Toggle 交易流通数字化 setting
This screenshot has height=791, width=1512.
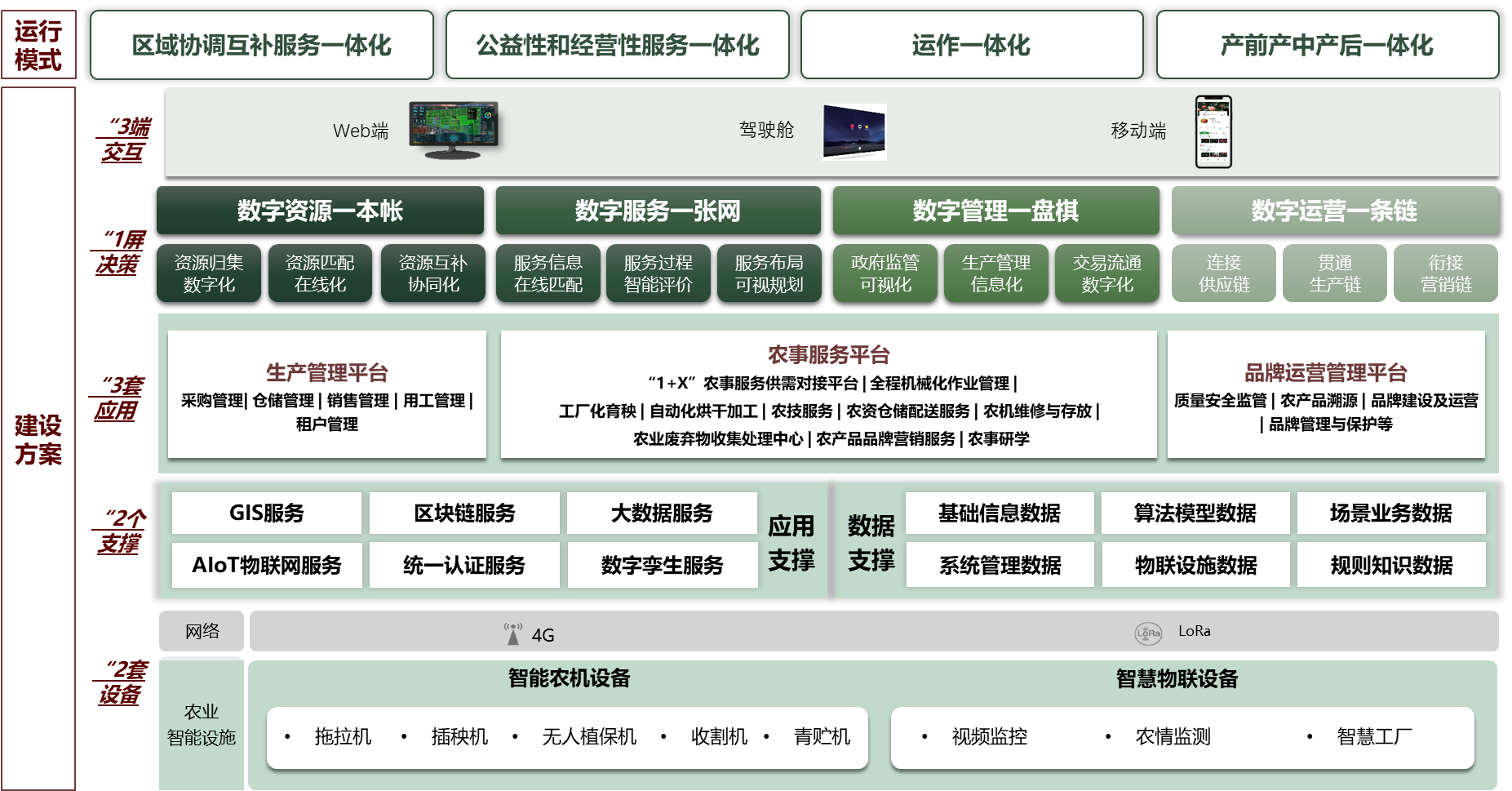pos(1107,273)
